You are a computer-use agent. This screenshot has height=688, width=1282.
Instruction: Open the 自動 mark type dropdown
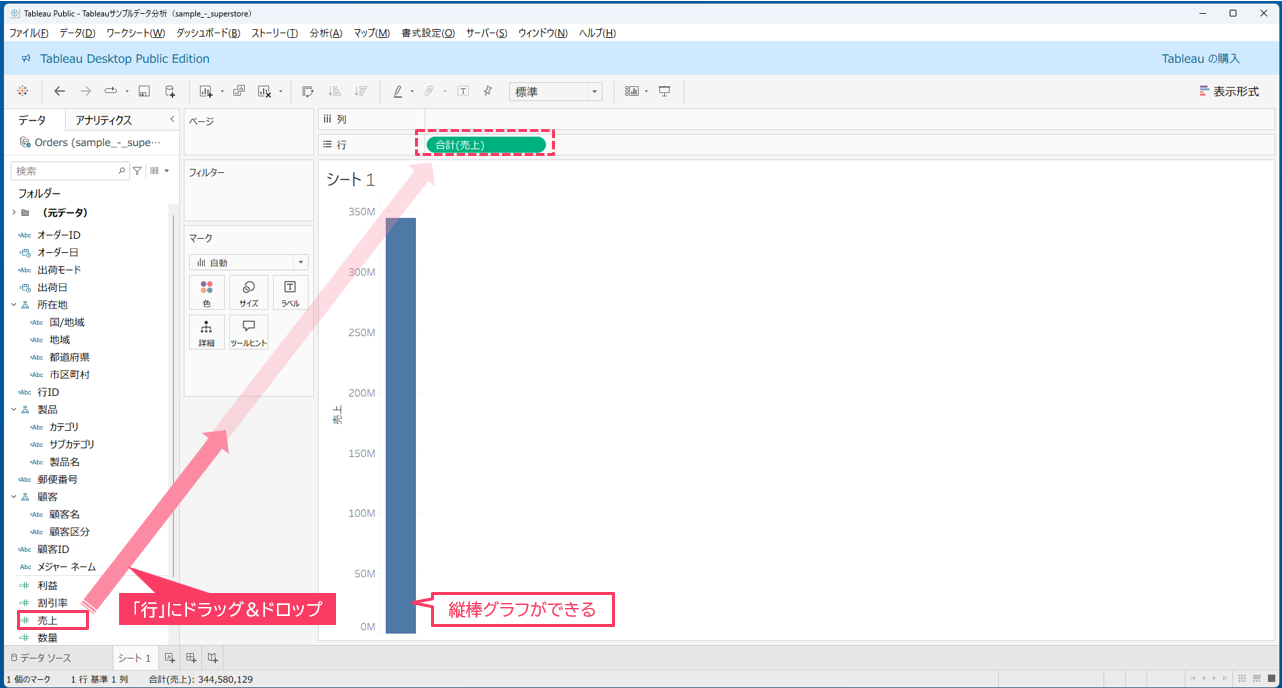[x=249, y=262]
